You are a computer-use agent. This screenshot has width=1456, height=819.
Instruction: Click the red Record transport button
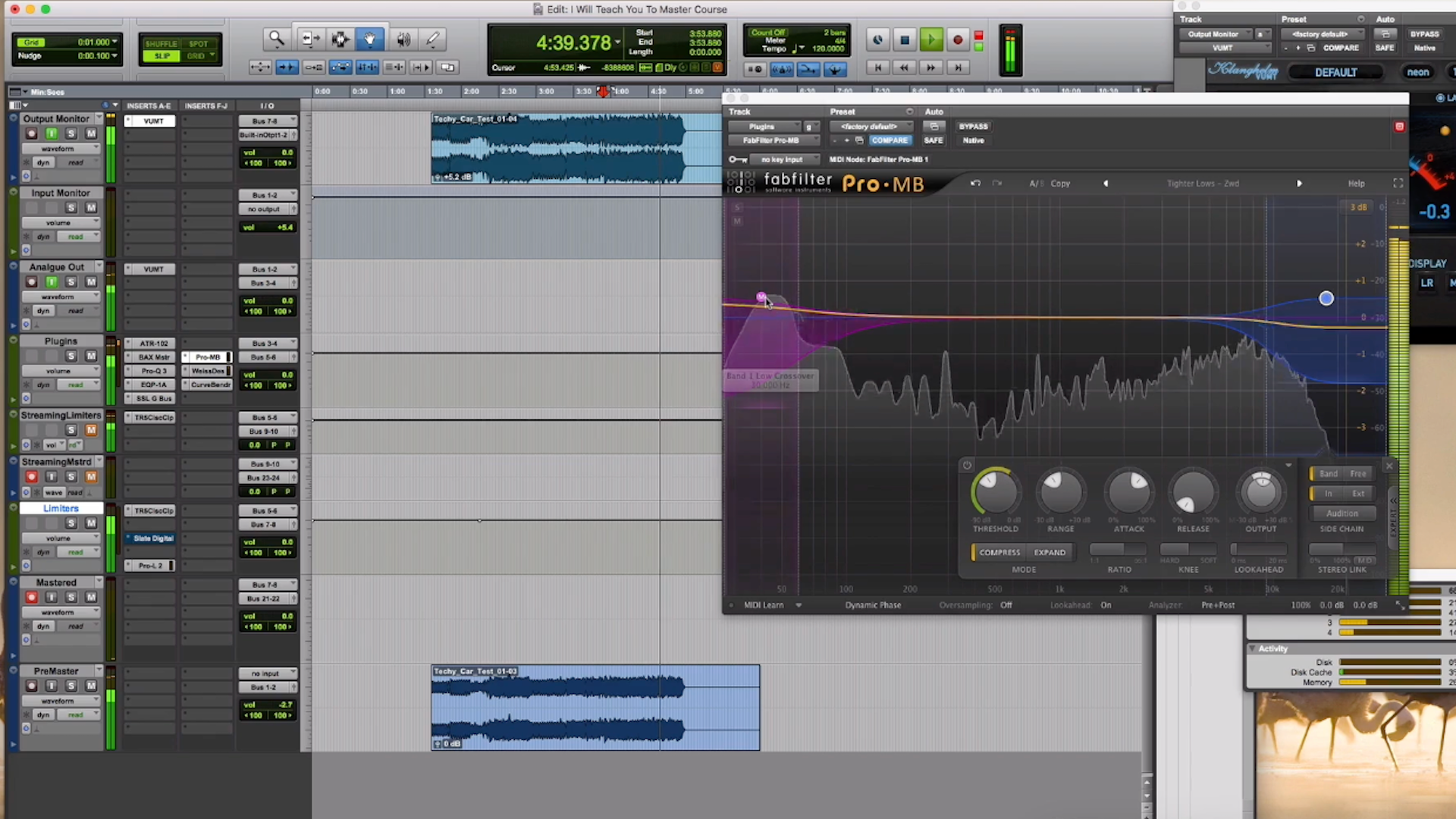(958, 40)
